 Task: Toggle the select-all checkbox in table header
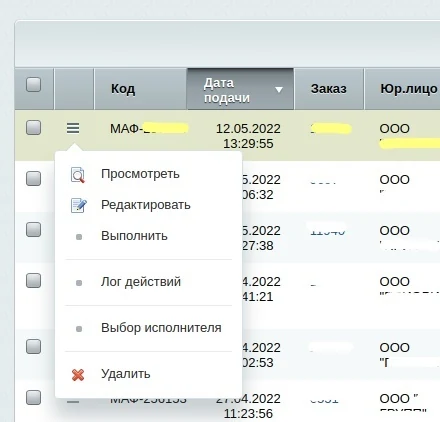pos(34,85)
